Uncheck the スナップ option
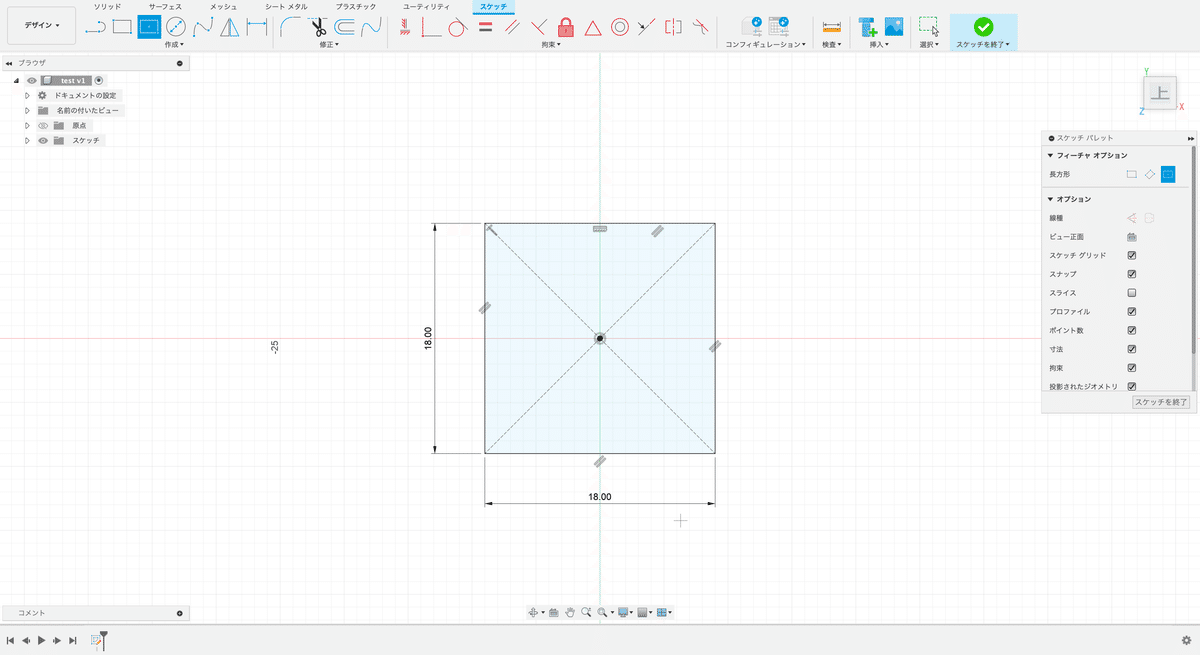Image resolution: width=1200 pixels, height=655 pixels. point(1132,274)
